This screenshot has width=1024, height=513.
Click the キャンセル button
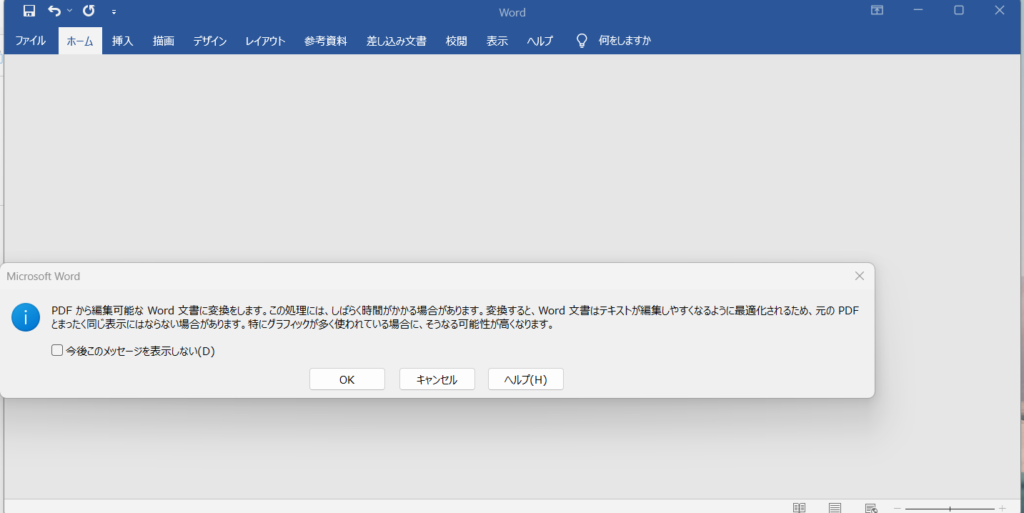point(437,379)
